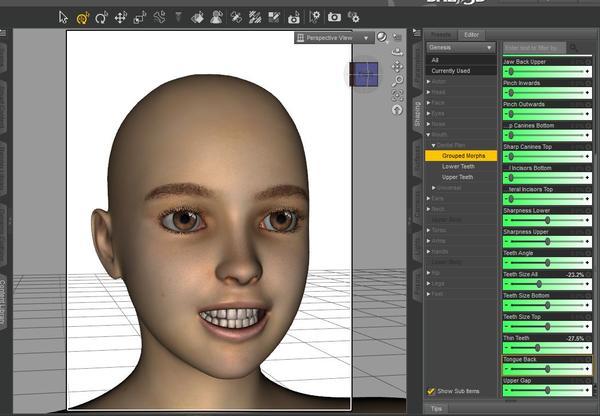
Task: Select the arrow selection tool in toolbar
Action: click(64, 17)
